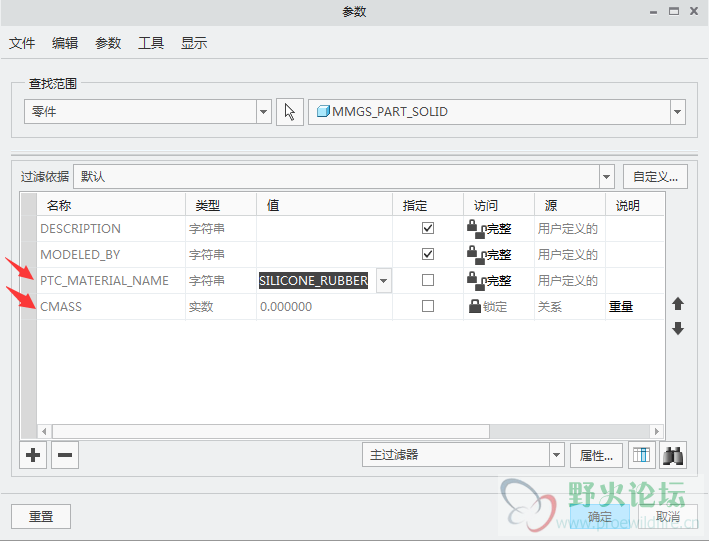
Task: Open the 文件 menu
Action: [x=22, y=43]
